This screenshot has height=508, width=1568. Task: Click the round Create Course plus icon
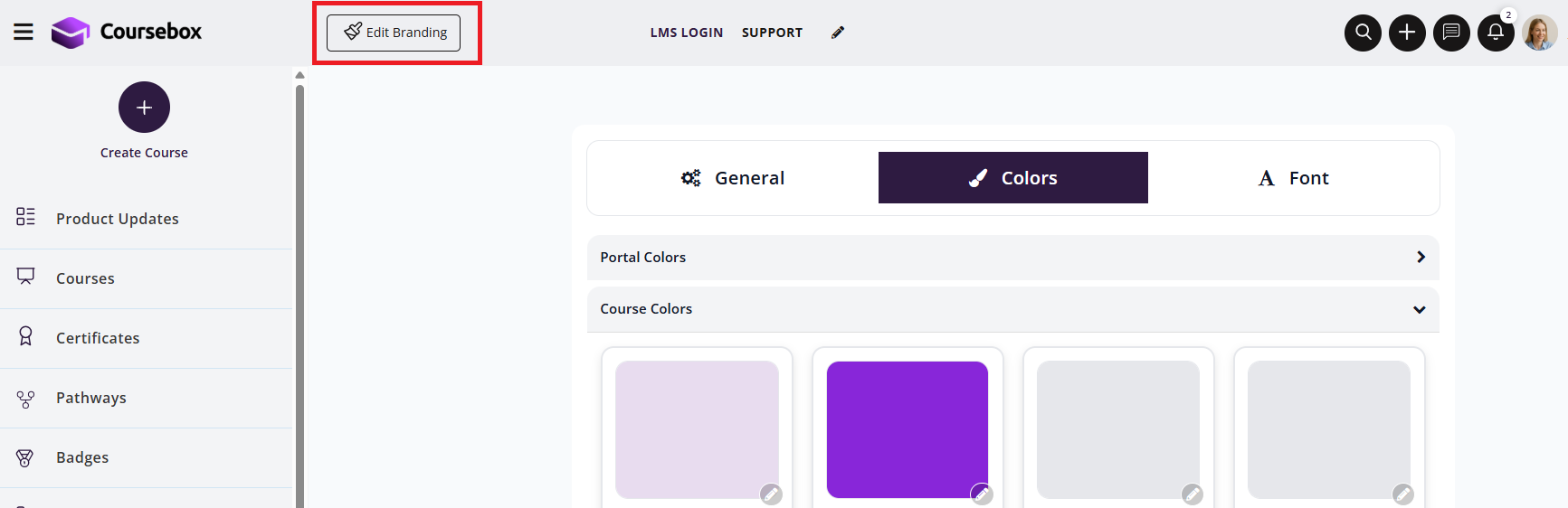pyautogui.click(x=144, y=108)
